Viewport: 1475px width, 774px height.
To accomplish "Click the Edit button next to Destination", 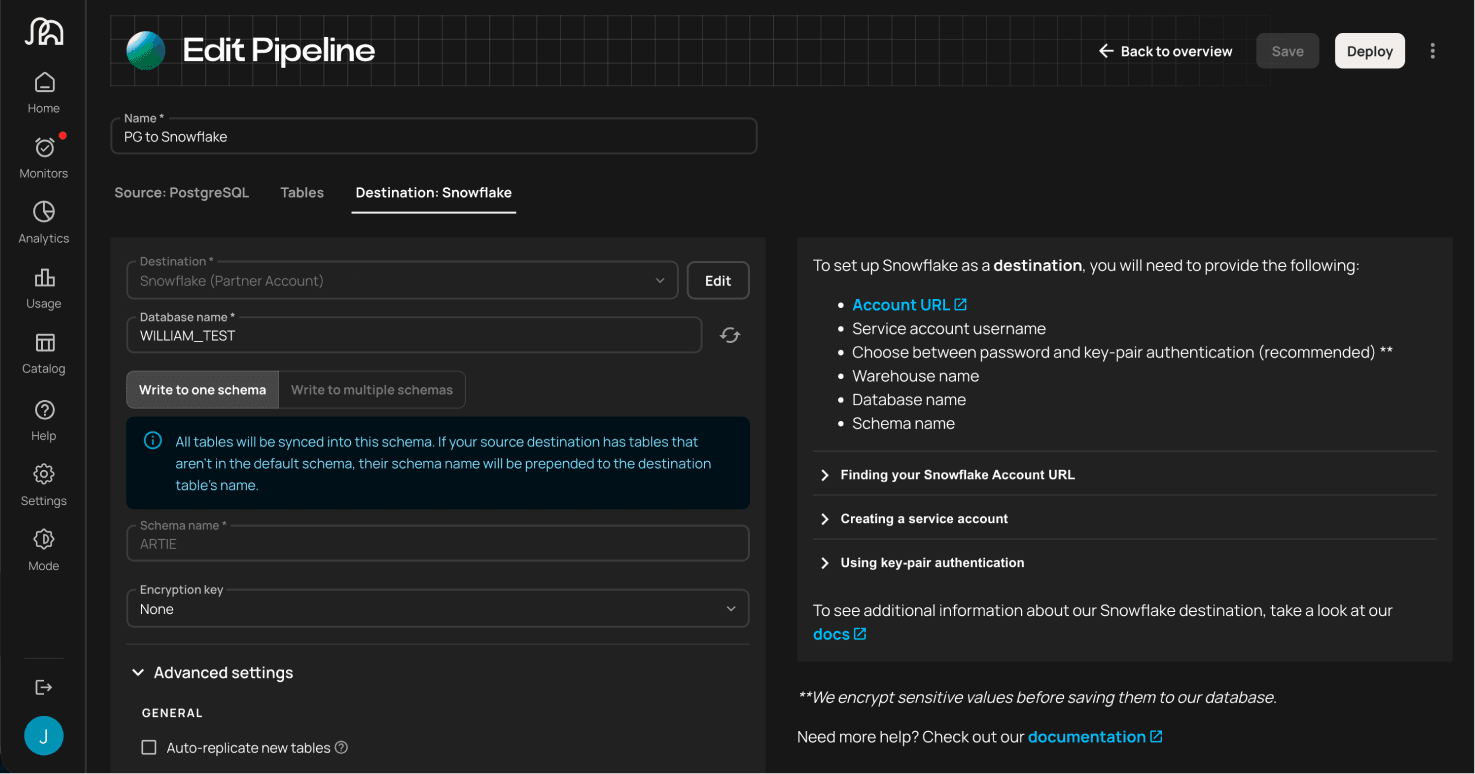I will (718, 281).
